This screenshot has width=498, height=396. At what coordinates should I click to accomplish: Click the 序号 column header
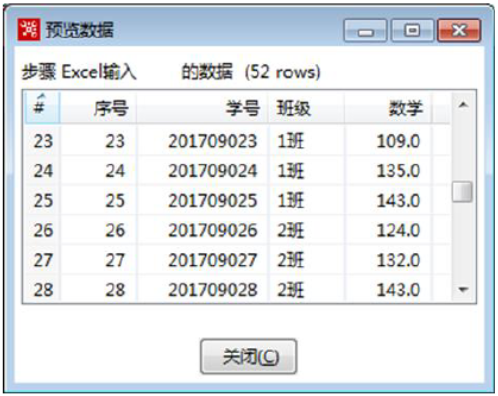pos(98,107)
